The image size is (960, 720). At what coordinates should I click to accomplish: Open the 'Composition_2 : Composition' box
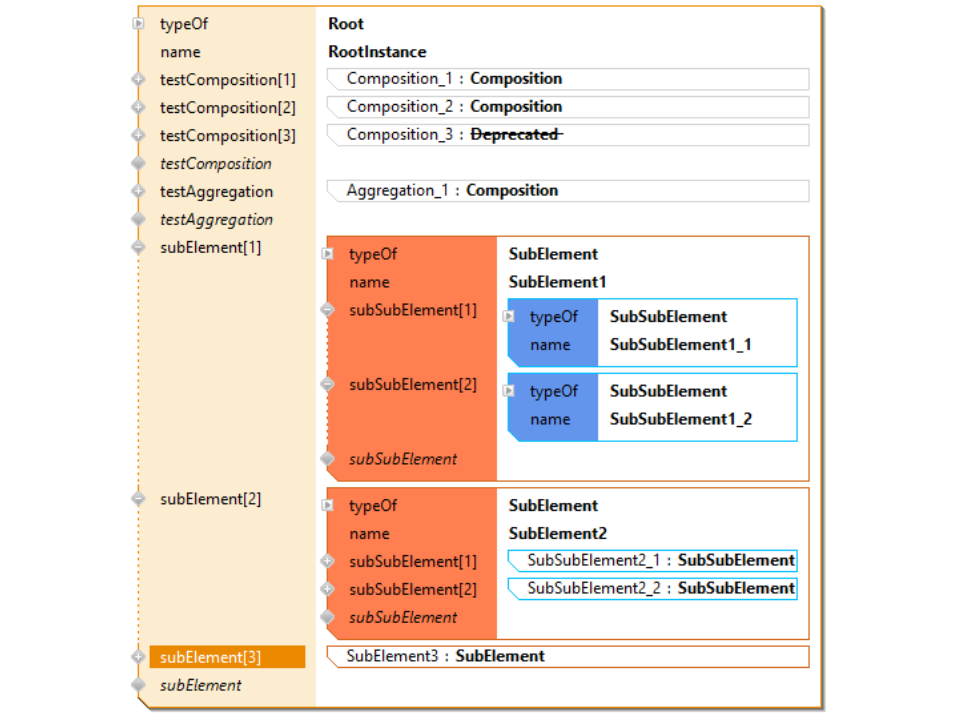(568, 107)
